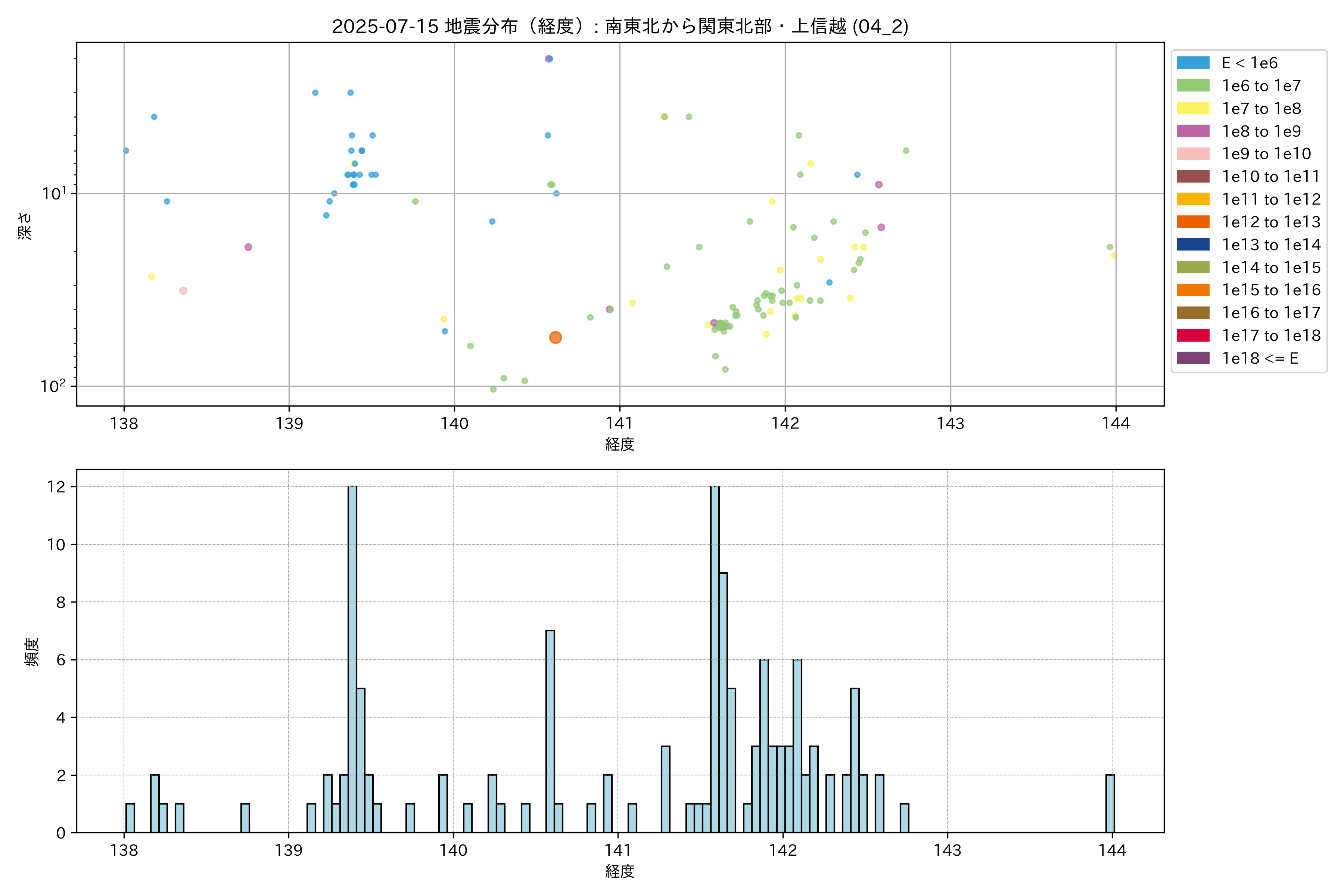Click the navy 1e13 to 1e14 legend swatch
Viewport: 1344px width, 896px height.
click(1193, 245)
